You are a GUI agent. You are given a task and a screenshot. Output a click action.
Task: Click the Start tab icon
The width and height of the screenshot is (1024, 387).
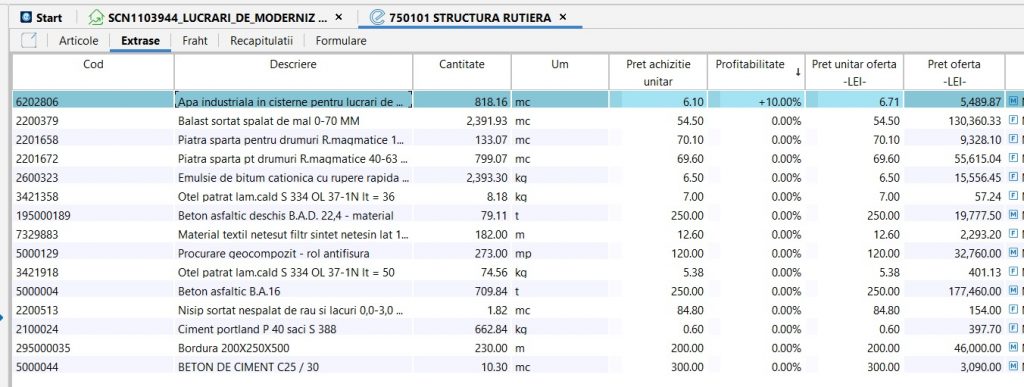(26, 18)
